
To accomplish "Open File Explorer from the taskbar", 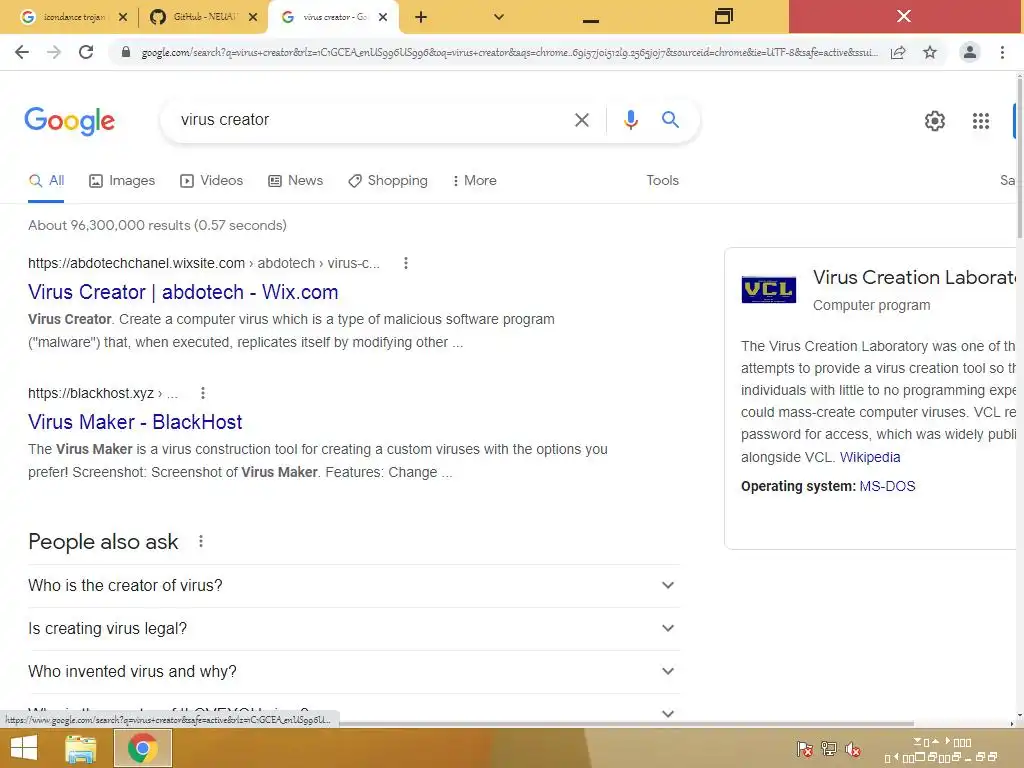I will click(81, 748).
